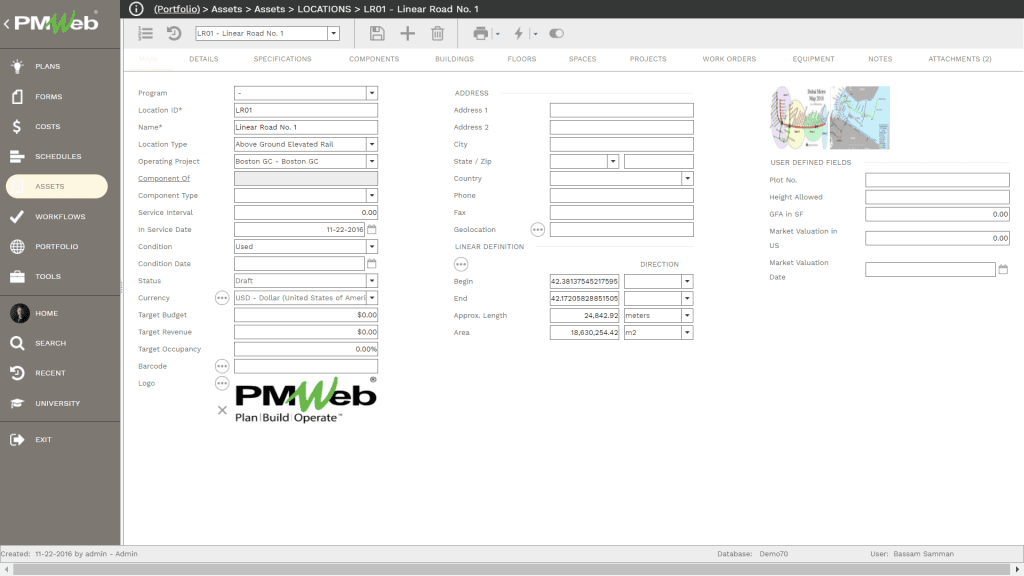This screenshot has height=576, width=1024.
Task: Switch to the Buildings tab
Action: click(x=455, y=59)
